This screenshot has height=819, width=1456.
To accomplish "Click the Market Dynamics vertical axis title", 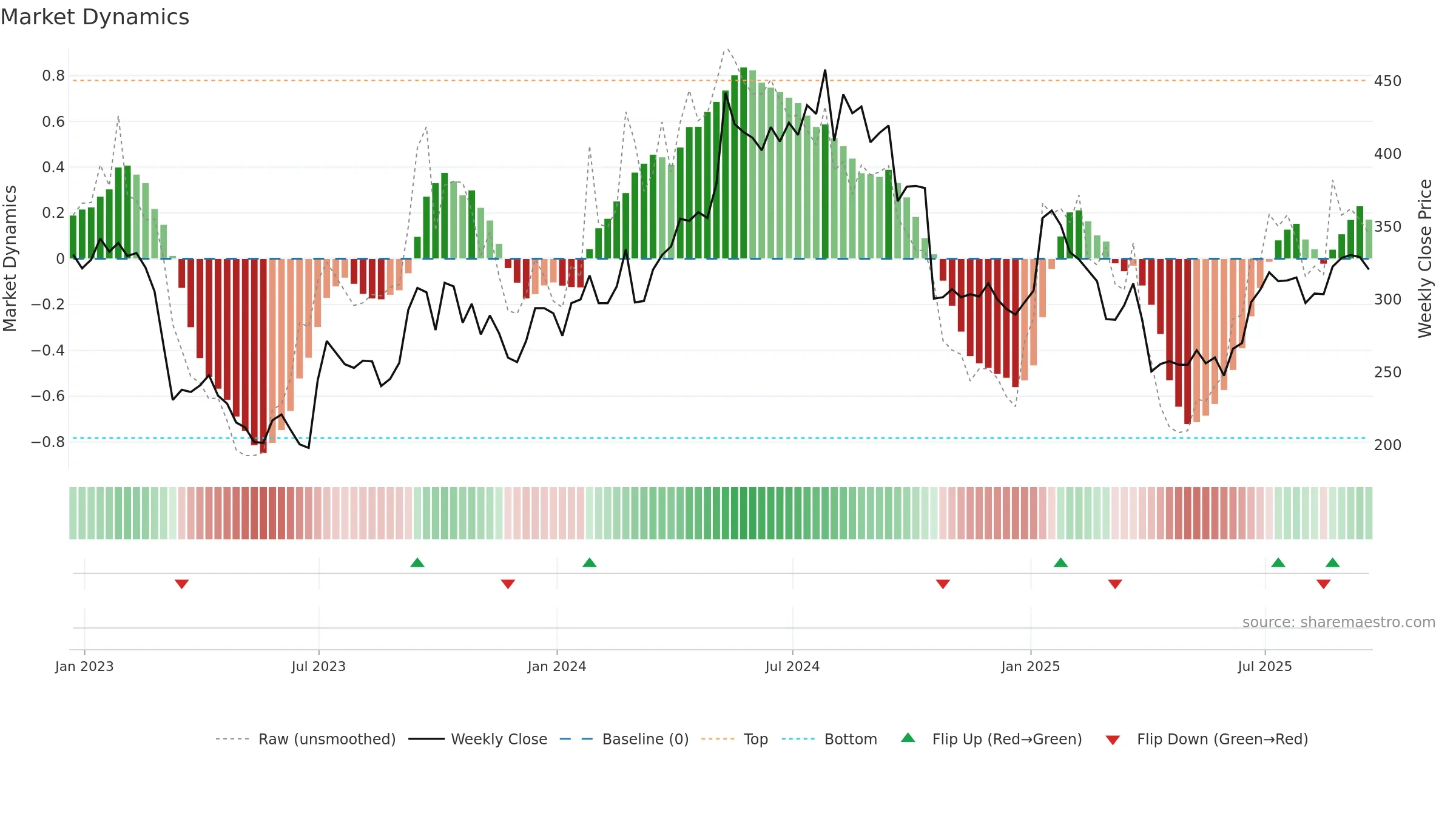I will tap(10, 258).
